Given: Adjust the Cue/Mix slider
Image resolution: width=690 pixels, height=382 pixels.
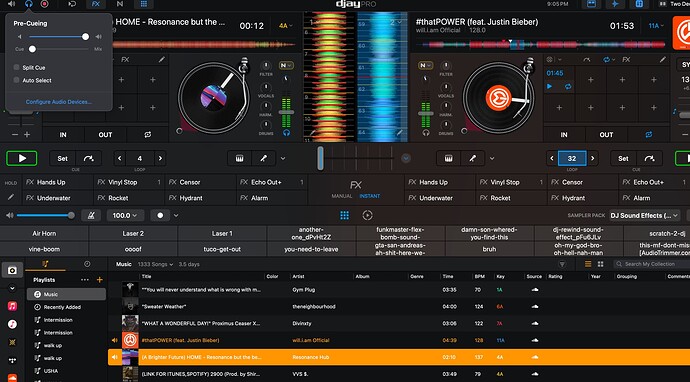Looking at the screenshot, I should click(x=32, y=49).
